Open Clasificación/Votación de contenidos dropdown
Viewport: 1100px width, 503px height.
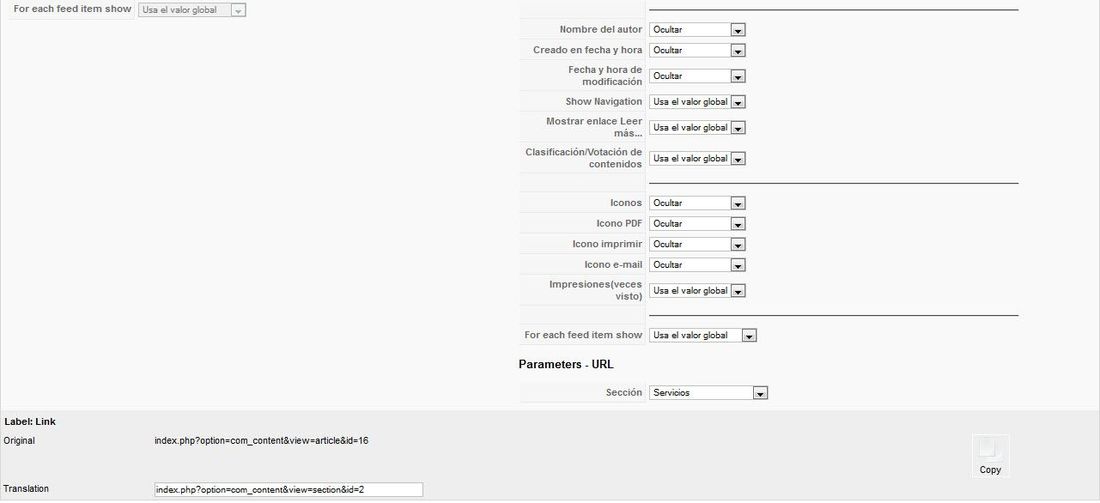pyautogui.click(x=697, y=159)
